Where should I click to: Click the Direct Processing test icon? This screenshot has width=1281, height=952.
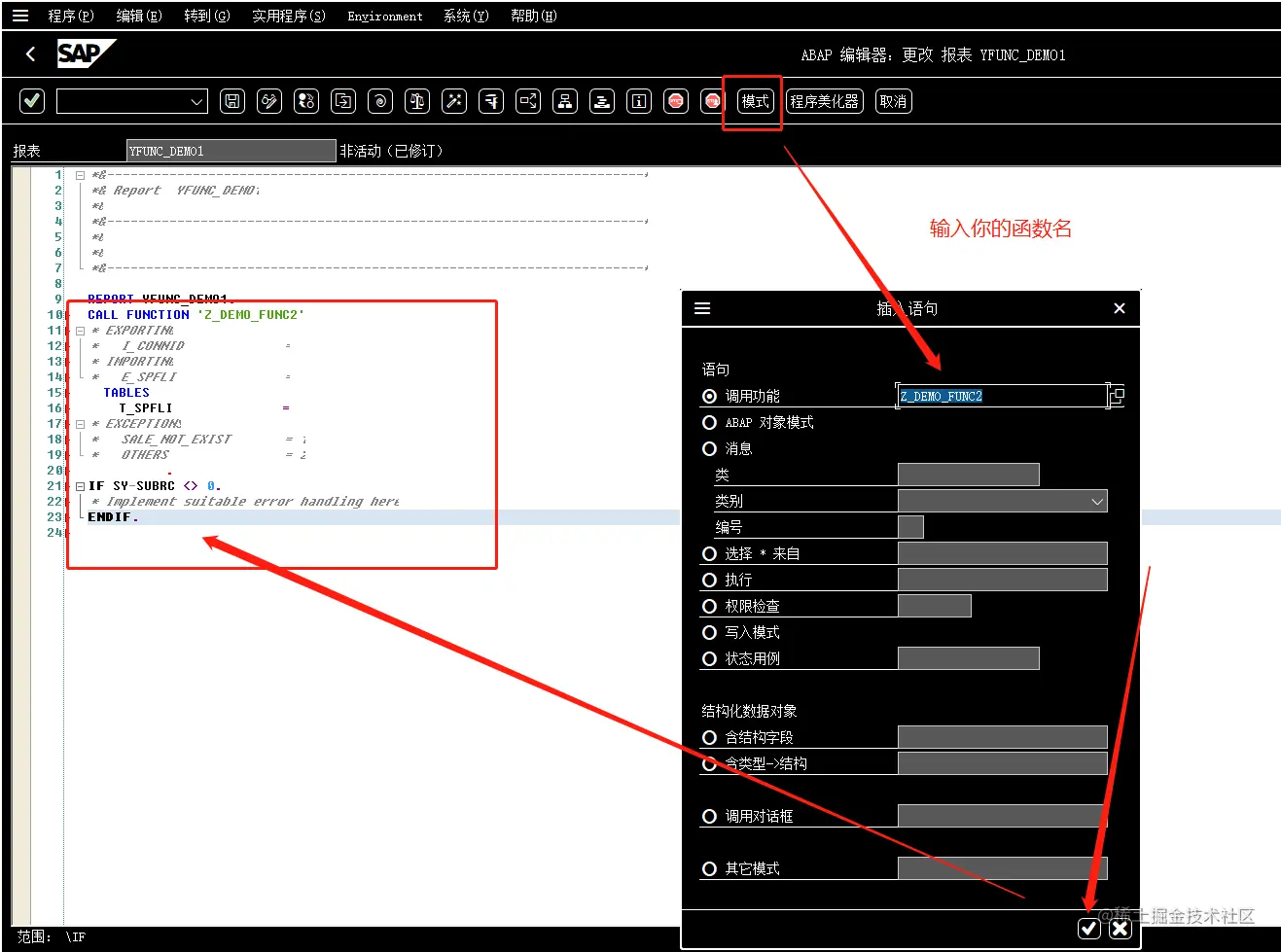(x=491, y=101)
